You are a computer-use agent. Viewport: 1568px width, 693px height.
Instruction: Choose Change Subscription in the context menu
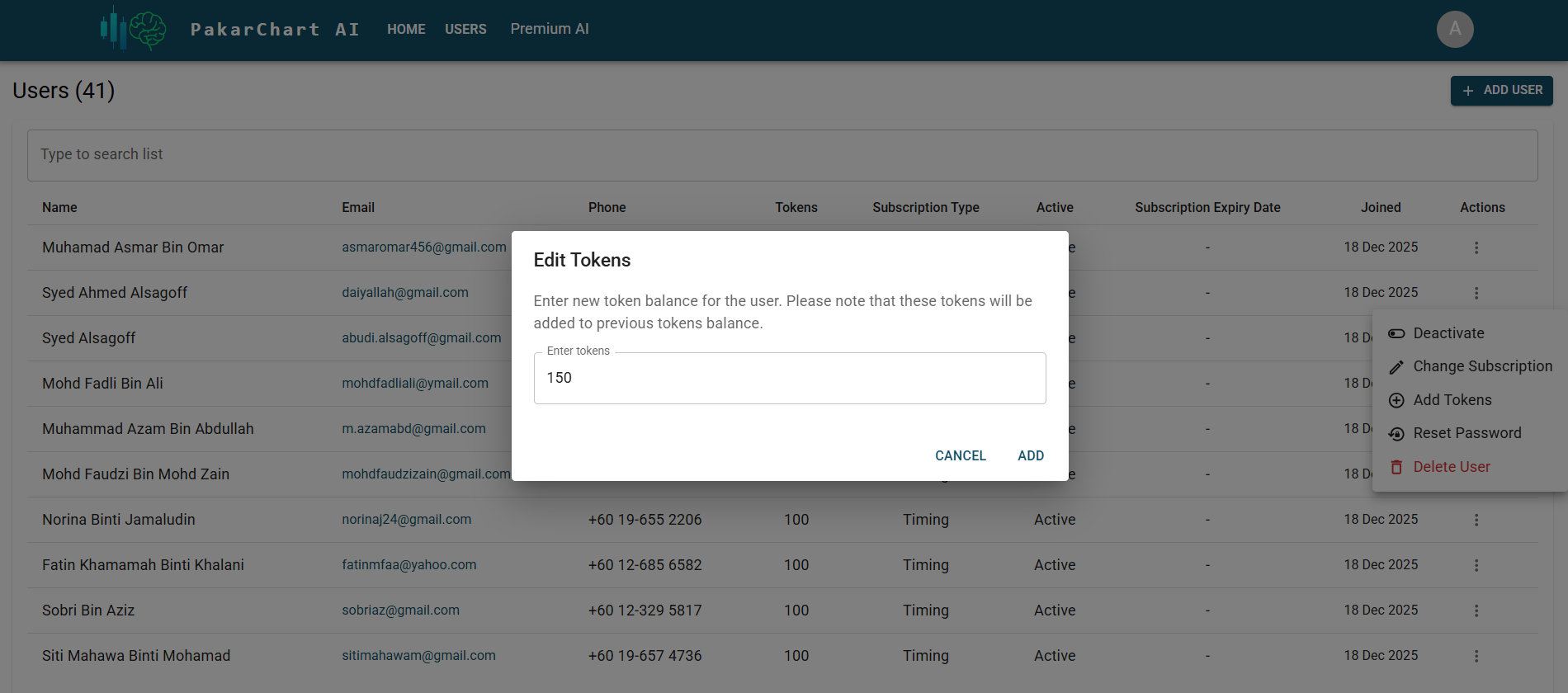click(1481, 366)
